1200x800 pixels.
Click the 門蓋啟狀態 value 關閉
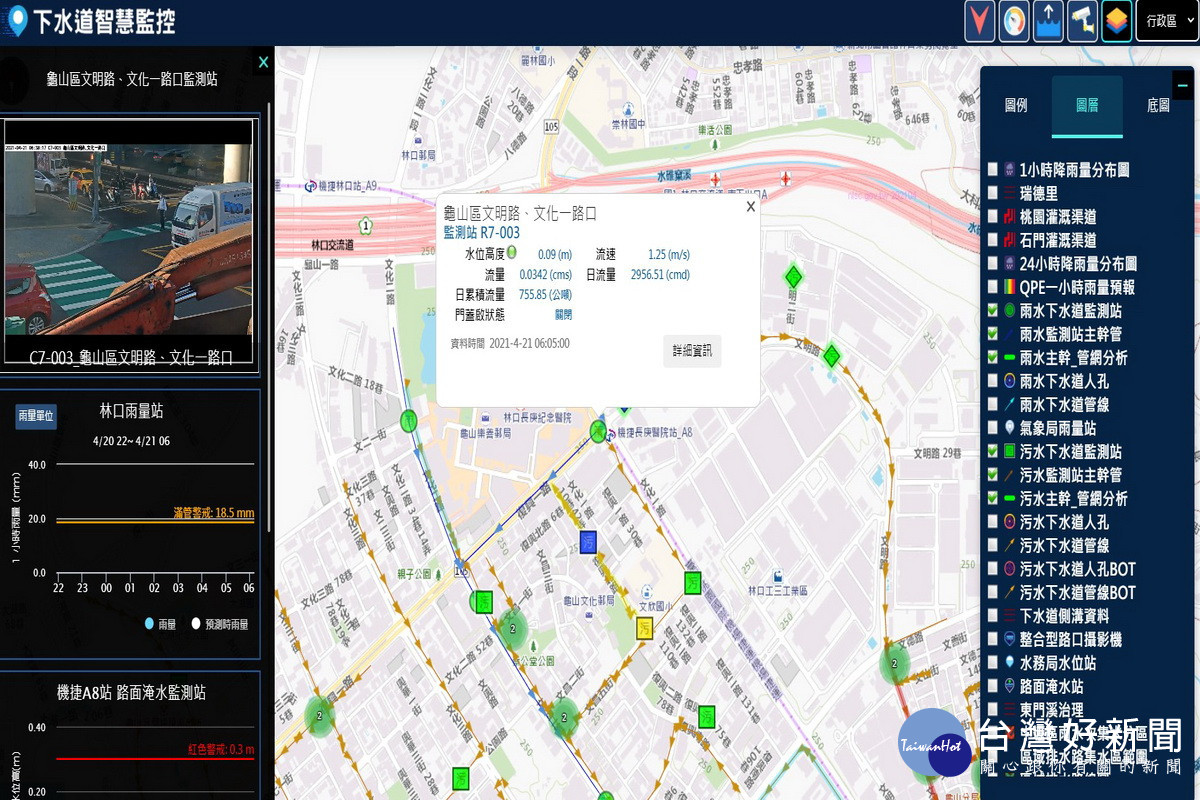563,315
